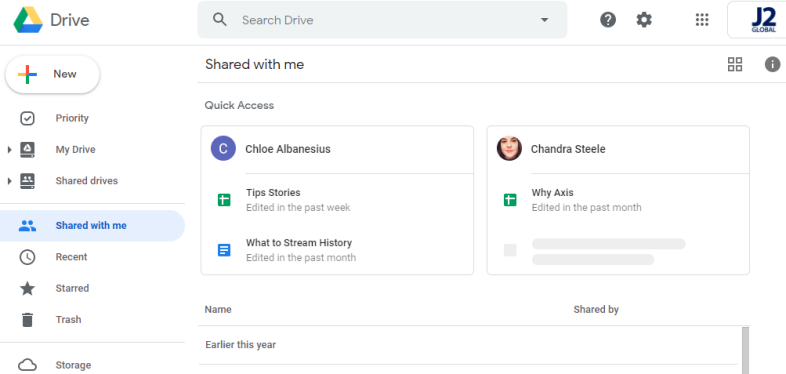The image size is (786, 374).
Task: Click the Chloe Albanesius name
Action: tap(288, 149)
